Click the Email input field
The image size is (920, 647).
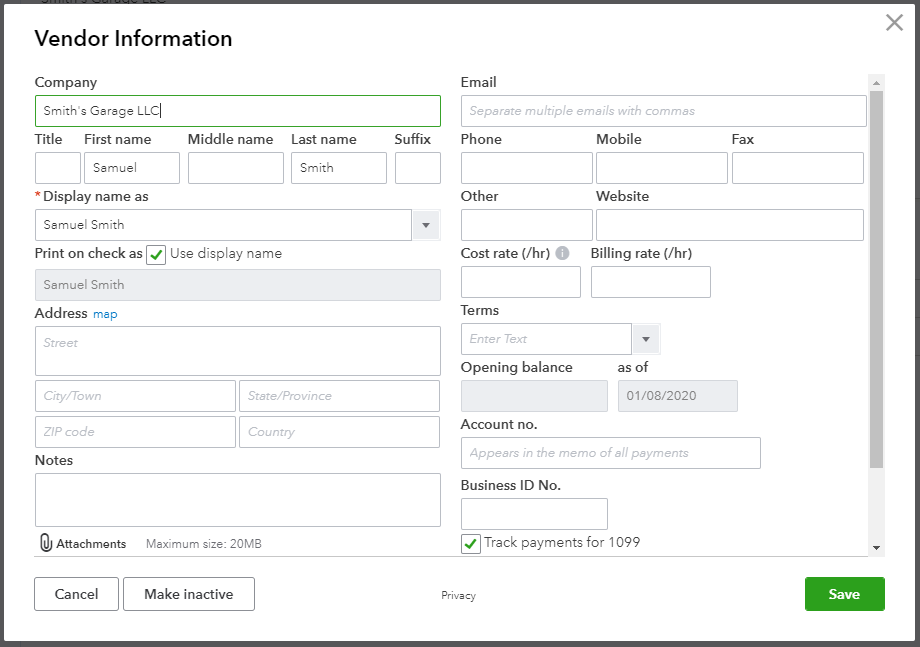pos(663,111)
